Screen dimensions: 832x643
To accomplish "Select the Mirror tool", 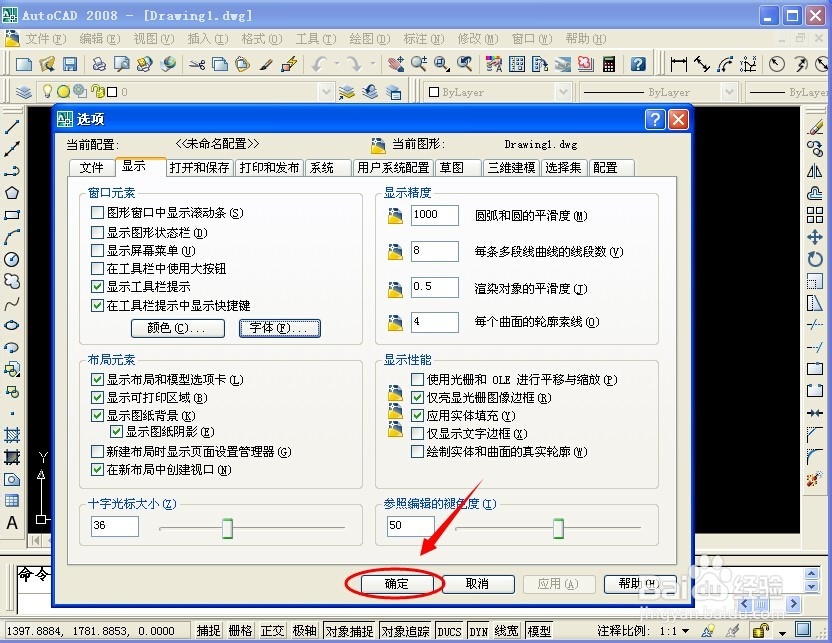I will (x=815, y=171).
